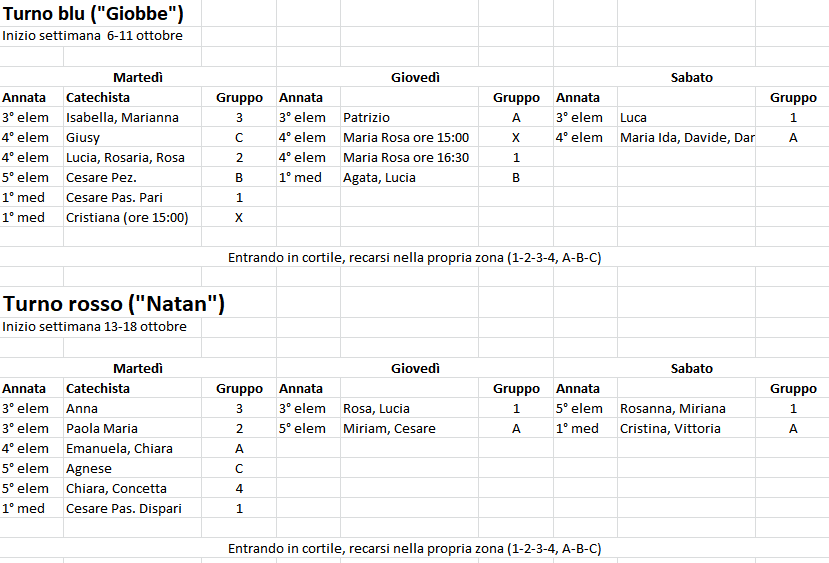Click the 'Paola Maria' cell
This screenshot has width=829, height=563.
click(132, 428)
